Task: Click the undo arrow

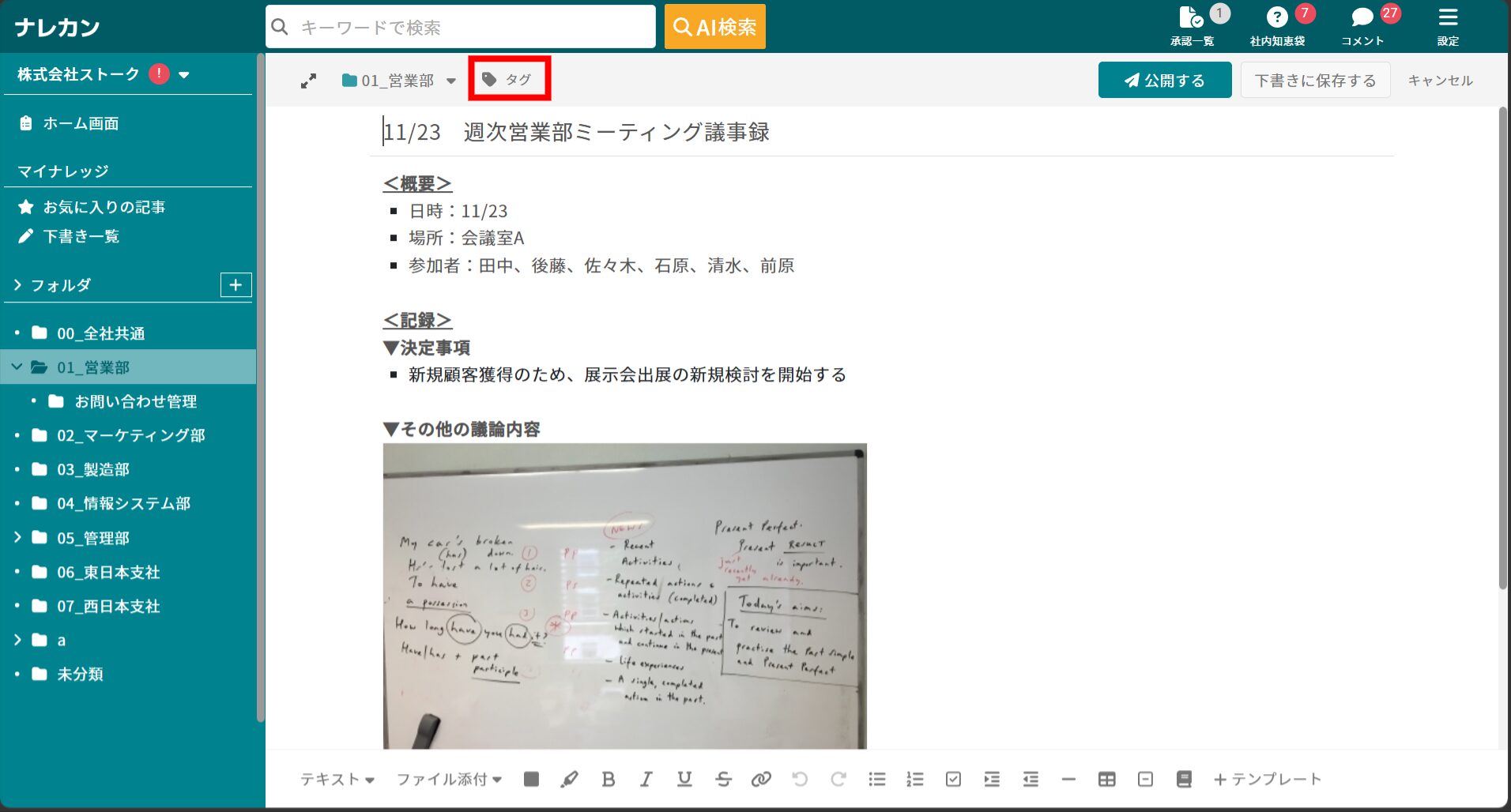Action: [x=800, y=780]
